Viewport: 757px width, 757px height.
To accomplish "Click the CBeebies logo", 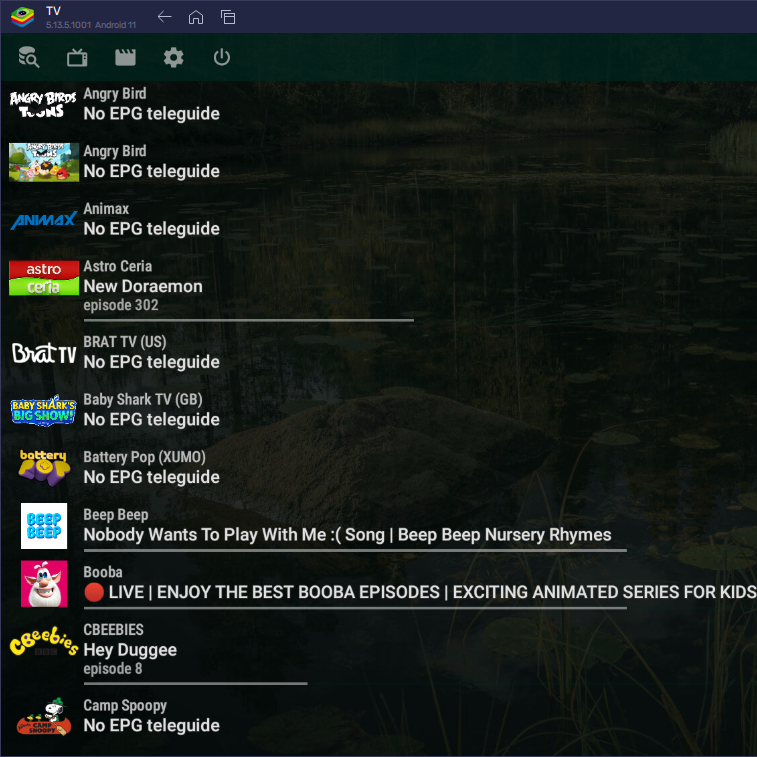I will click(x=43, y=641).
